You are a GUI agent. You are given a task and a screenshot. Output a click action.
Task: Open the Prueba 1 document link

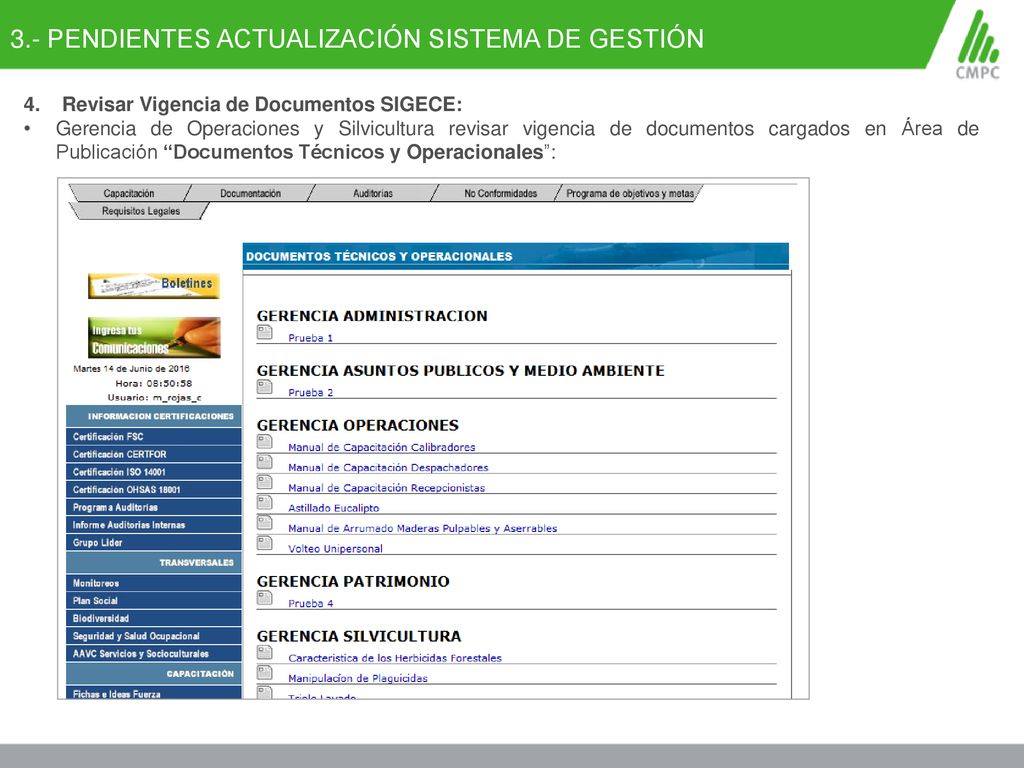(x=310, y=338)
